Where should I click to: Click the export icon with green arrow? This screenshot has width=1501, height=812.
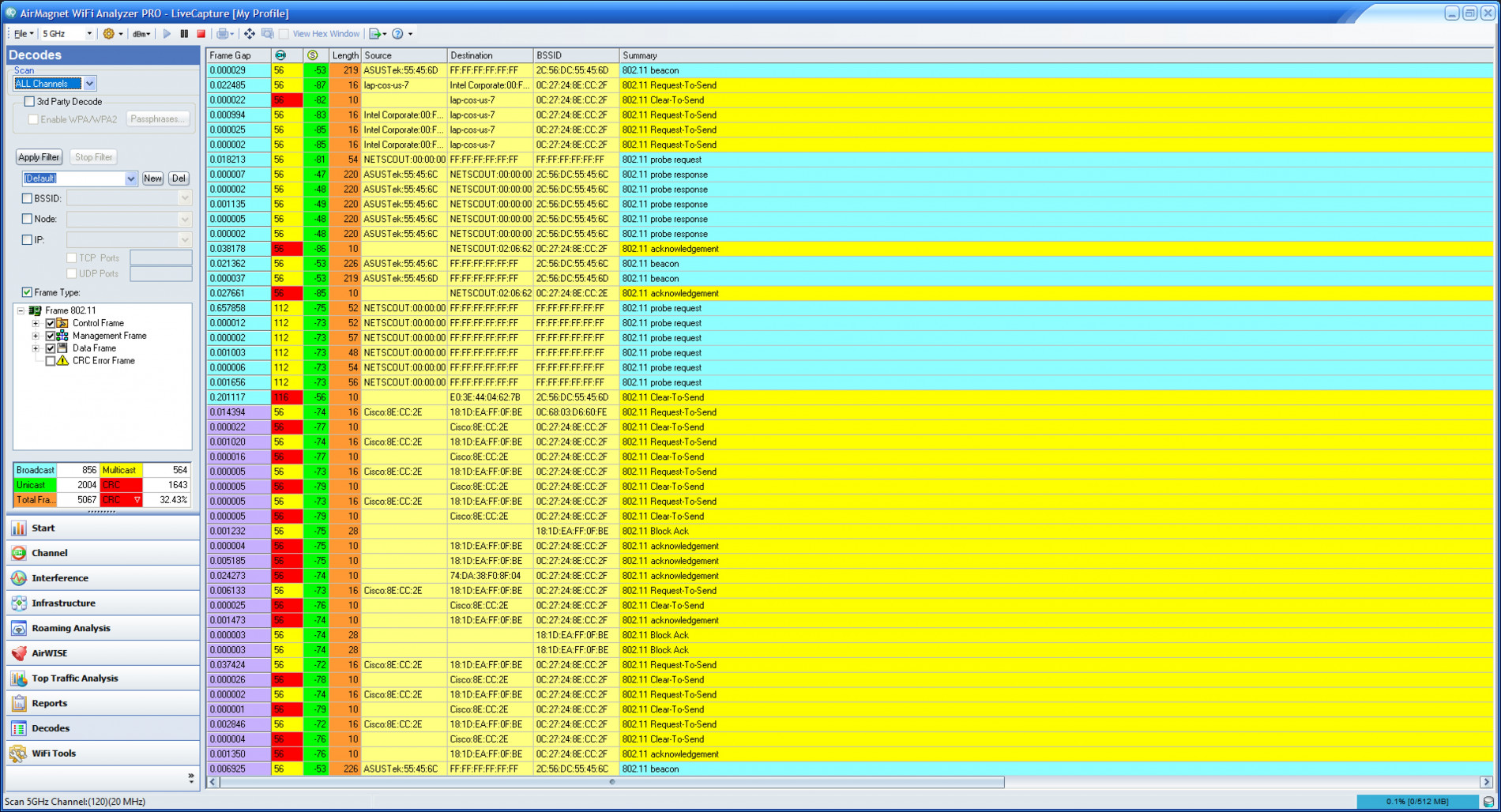(375, 34)
